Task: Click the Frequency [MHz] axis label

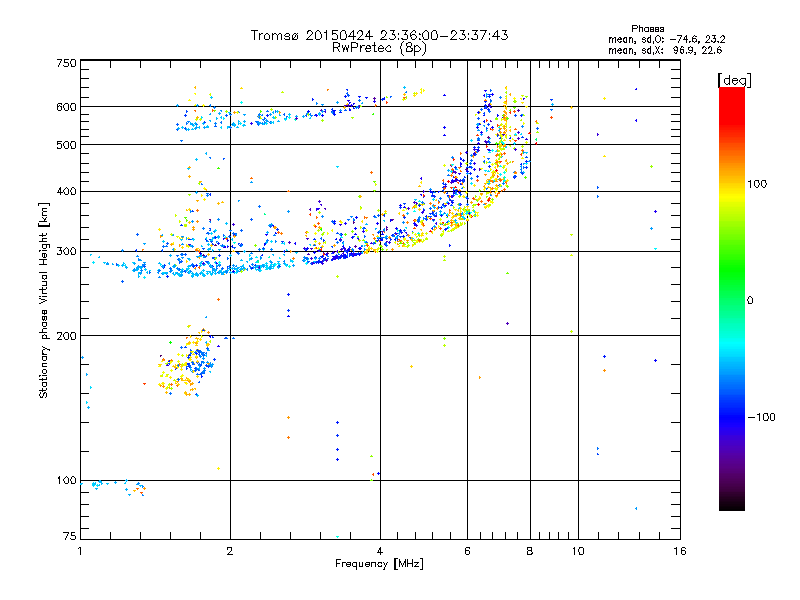Action: pos(379,565)
